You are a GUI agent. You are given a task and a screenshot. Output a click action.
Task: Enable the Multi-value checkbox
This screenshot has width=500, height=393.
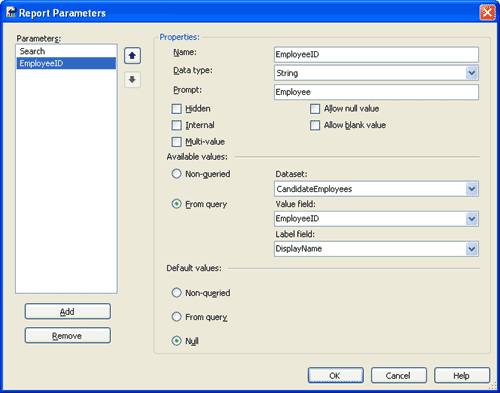pos(176,142)
